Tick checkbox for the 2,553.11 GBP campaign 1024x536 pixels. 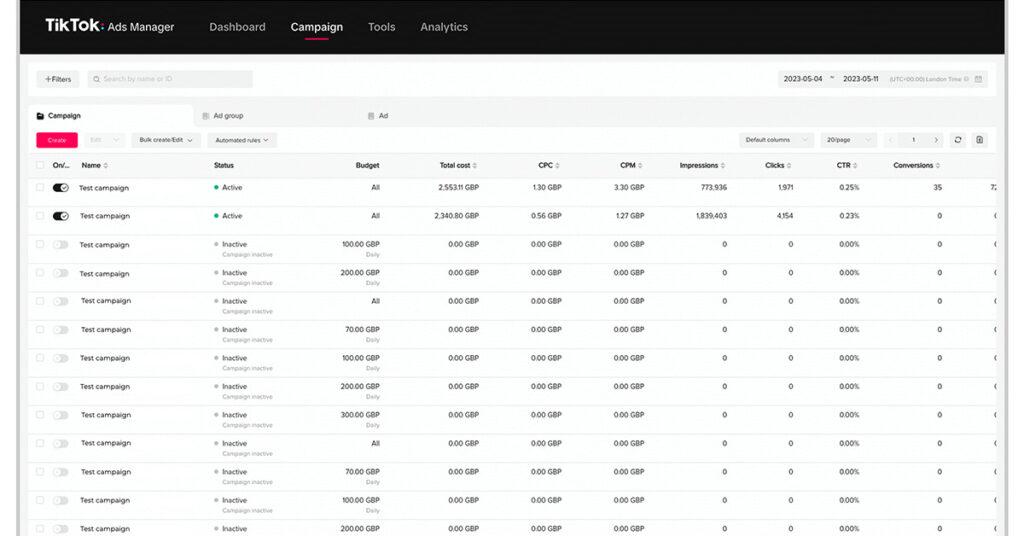tap(40, 187)
